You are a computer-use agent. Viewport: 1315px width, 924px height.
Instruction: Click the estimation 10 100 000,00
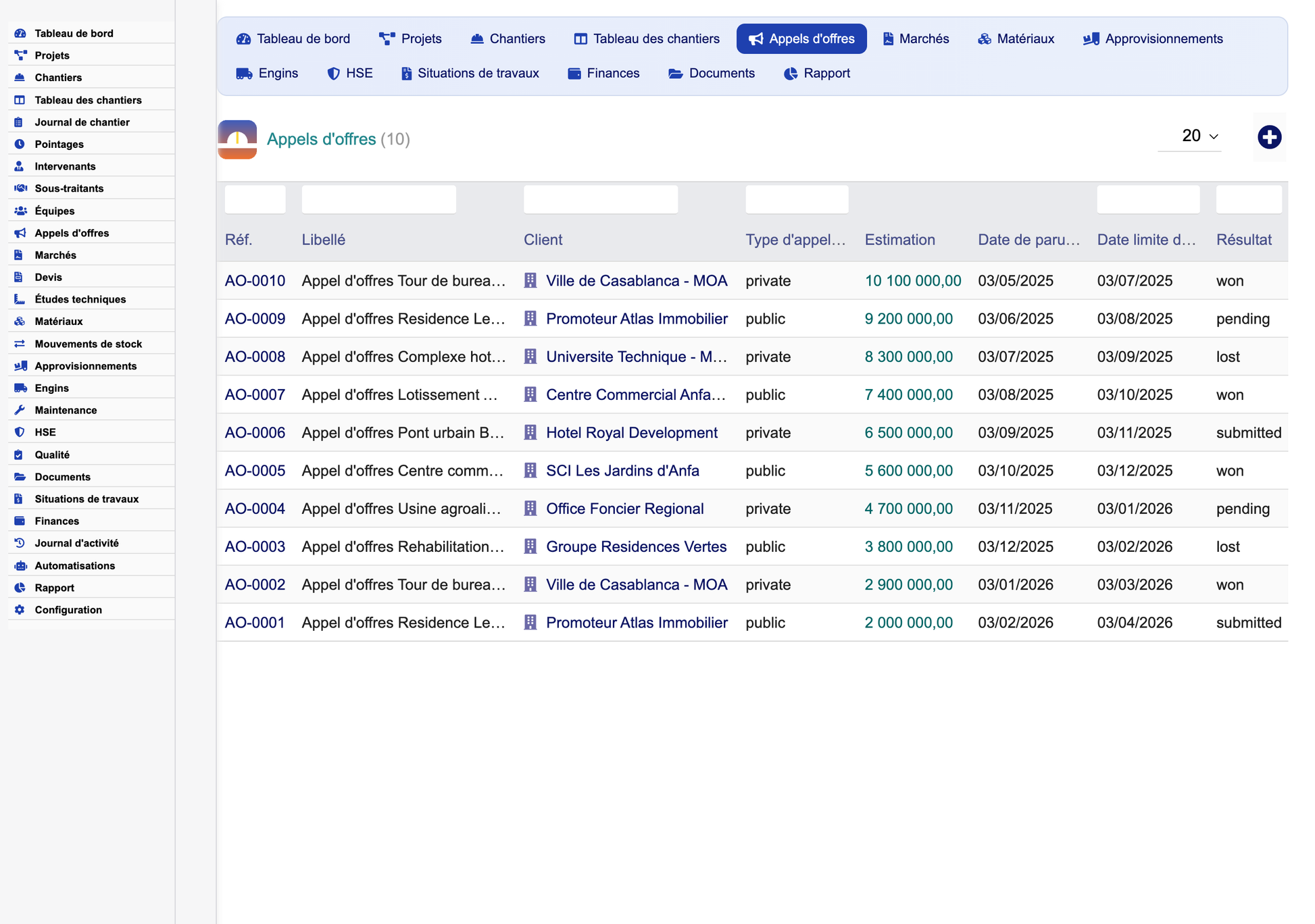click(x=913, y=281)
